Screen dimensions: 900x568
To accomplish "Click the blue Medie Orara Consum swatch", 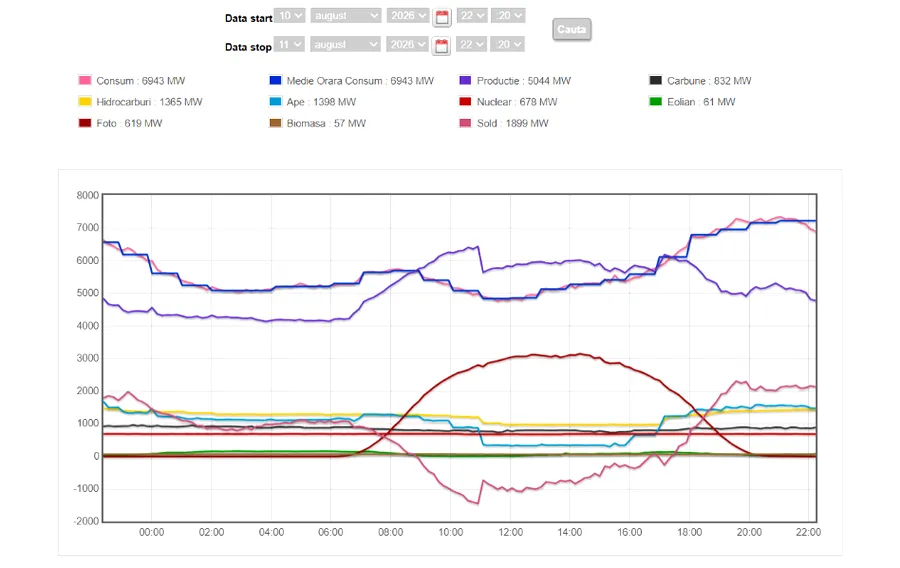I will click(276, 80).
